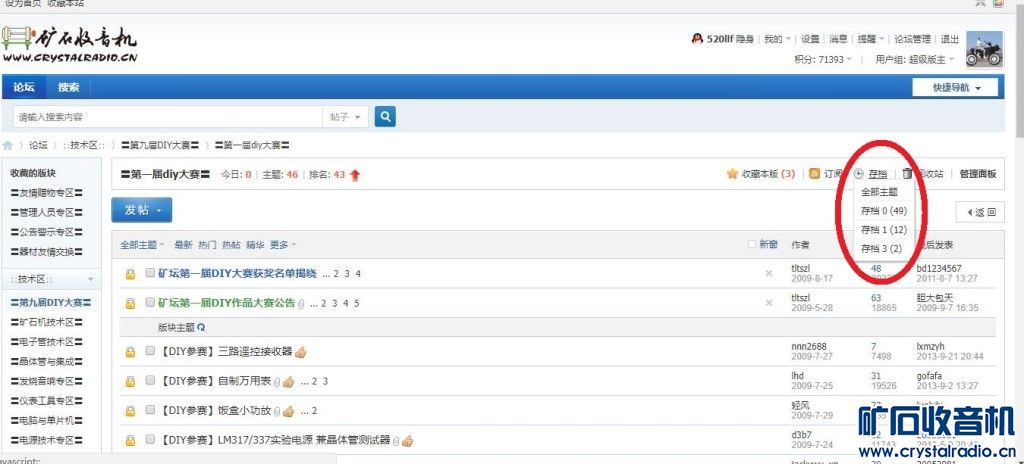1024x464 pixels.
Task: Click lock icon of 自制万用表 thread
Action: point(130,382)
